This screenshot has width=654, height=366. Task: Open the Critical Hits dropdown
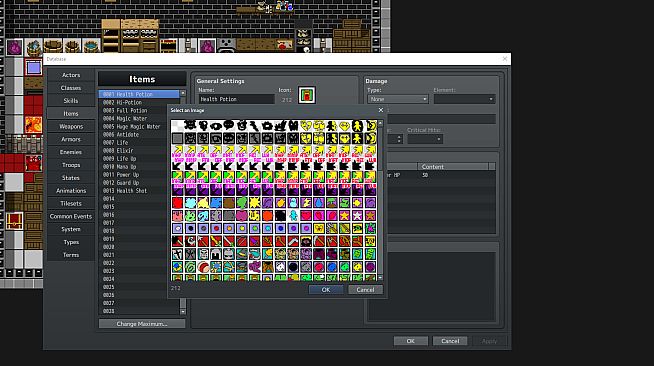pos(425,139)
